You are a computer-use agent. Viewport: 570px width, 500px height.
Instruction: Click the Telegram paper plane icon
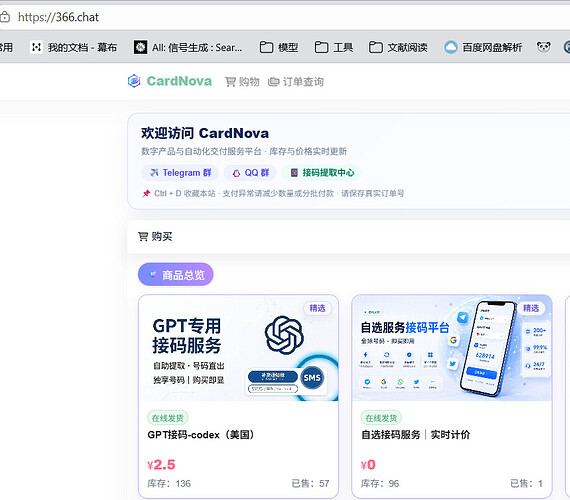[154, 173]
